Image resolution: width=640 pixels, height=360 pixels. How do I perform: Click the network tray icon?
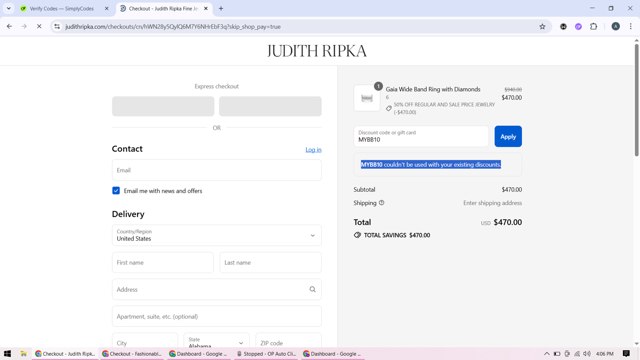click(x=577, y=353)
